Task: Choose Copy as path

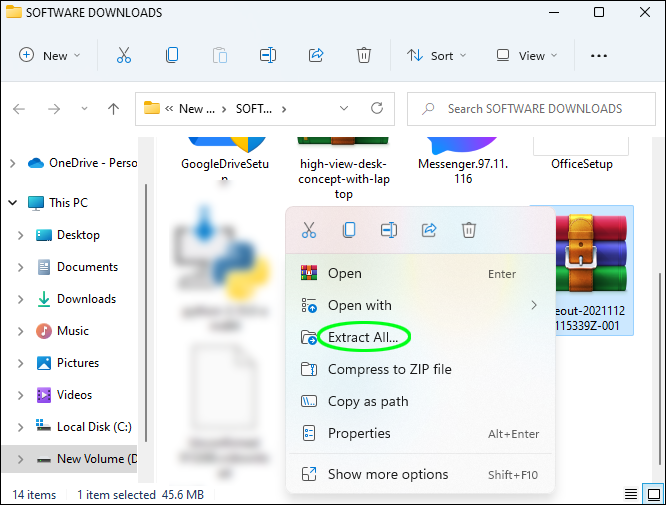Action: point(420,401)
